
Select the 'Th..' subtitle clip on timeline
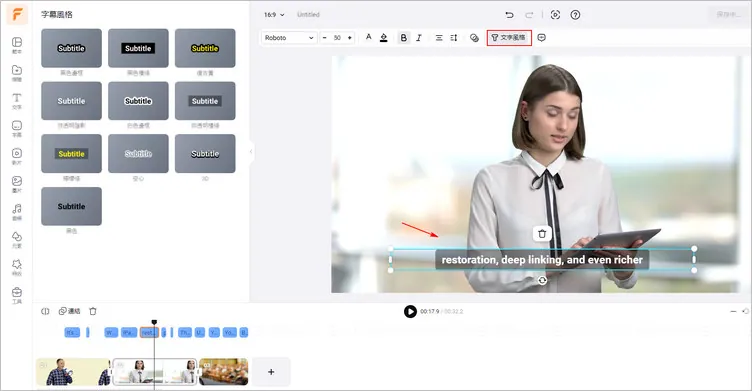point(185,332)
